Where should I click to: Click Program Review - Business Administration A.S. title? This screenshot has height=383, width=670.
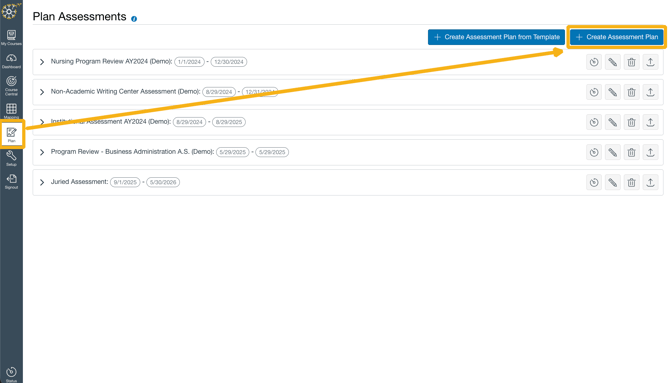pyautogui.click(x=132, y=152)
